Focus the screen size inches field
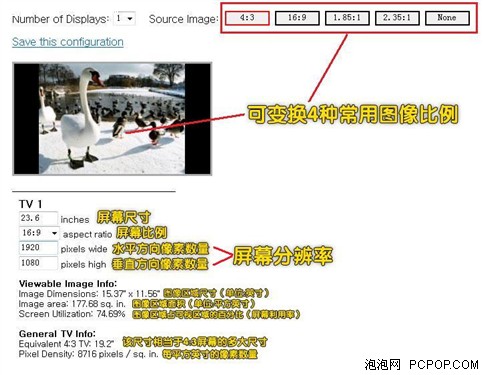The image size is (483, 375). [38, 218]
